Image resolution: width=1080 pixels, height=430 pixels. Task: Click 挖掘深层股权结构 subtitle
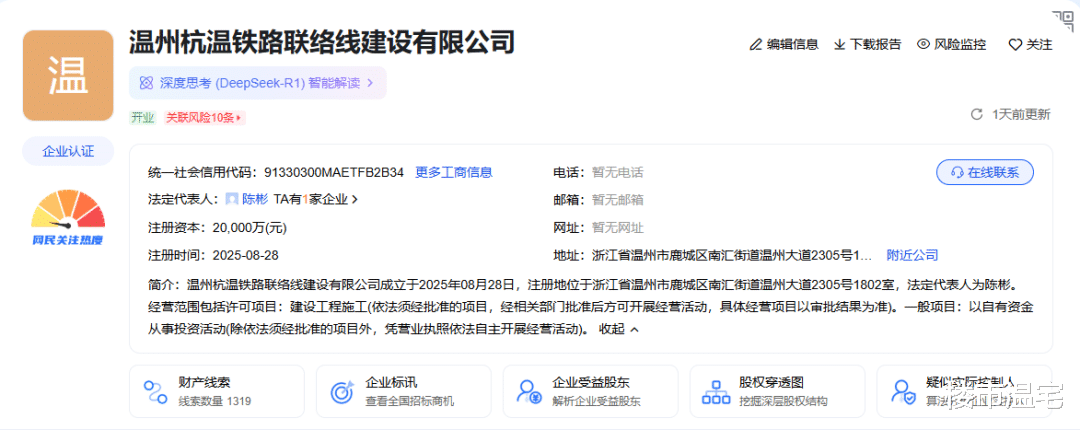click(x=783, y=401)
